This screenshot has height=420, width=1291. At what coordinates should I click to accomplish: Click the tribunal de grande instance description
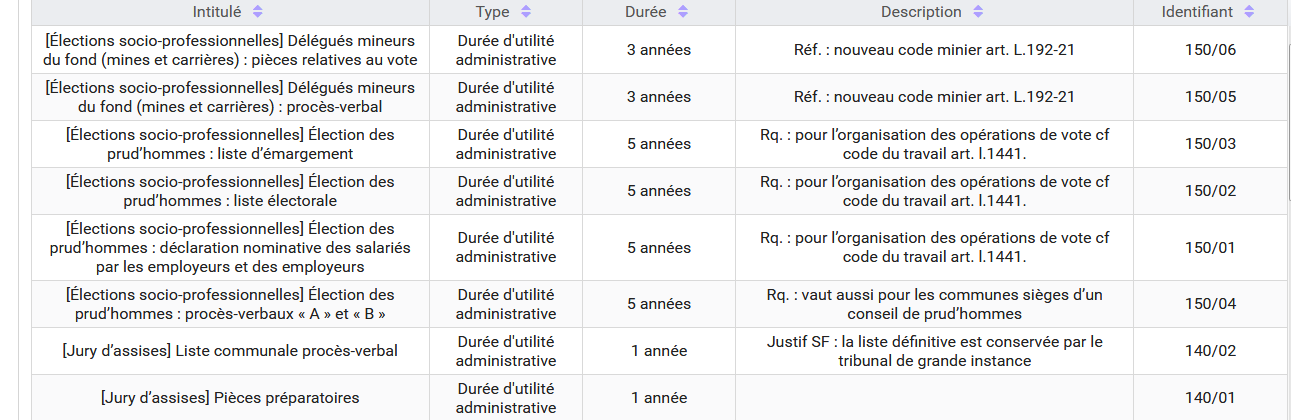coord(934,351)
